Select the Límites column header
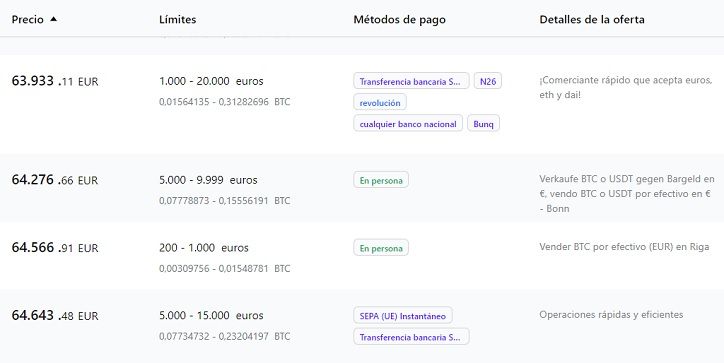The image size is (724, 363). pyautogui.click(x=177, y=19)
